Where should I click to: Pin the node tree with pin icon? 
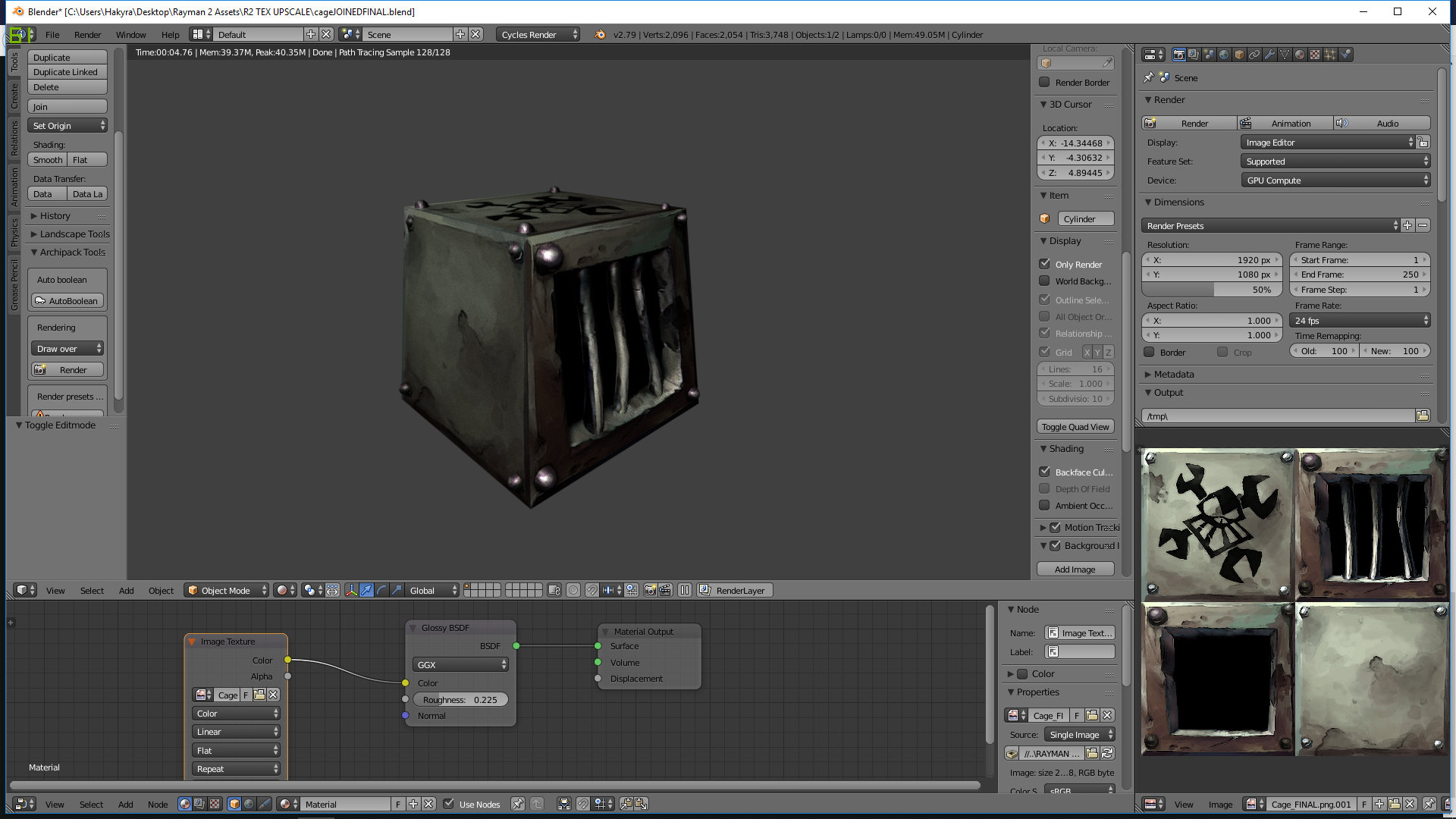(x=518, y=804)
